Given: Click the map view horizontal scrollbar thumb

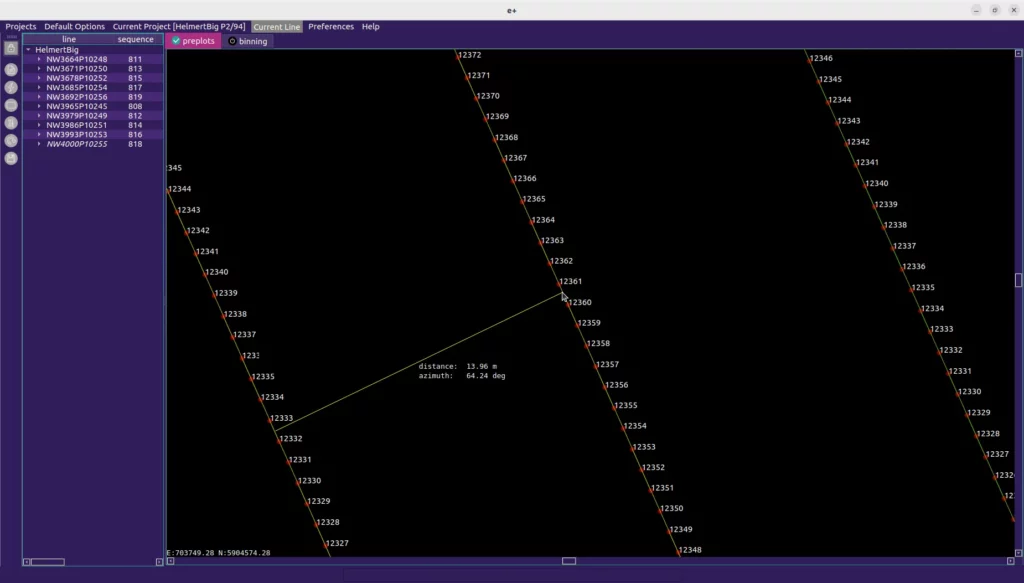Looking at the screenshot, I should pyautogui.click(x=569, y=561).
